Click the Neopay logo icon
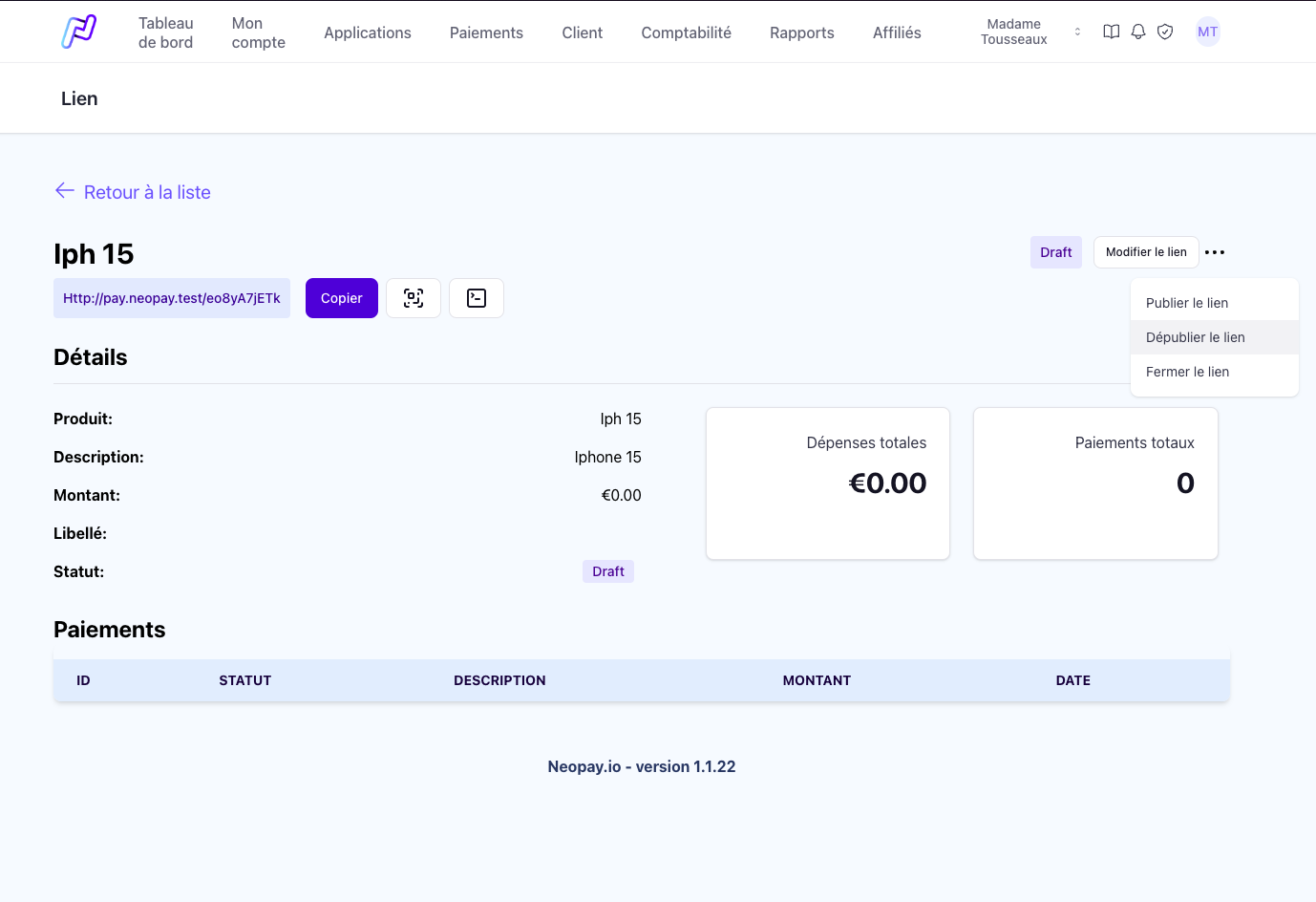Viewport: 1316px width, 902px height. (79, 32)
